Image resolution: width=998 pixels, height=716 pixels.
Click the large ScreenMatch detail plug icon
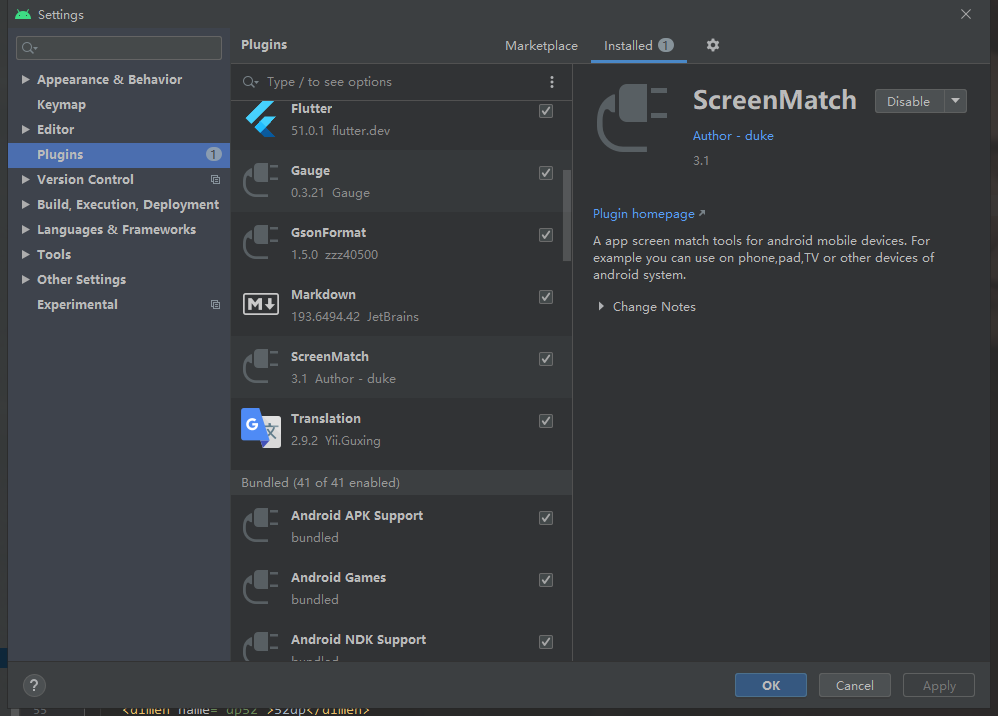click(x=632, y=118)
